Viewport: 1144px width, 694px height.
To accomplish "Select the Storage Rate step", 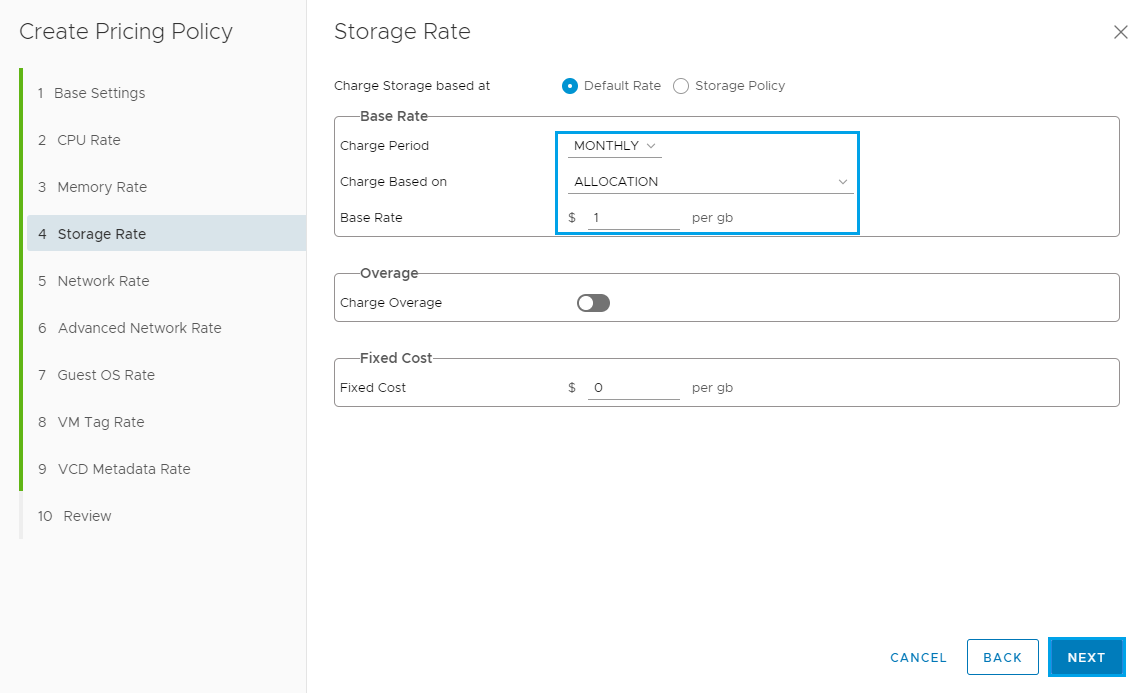I will [102, 234].
